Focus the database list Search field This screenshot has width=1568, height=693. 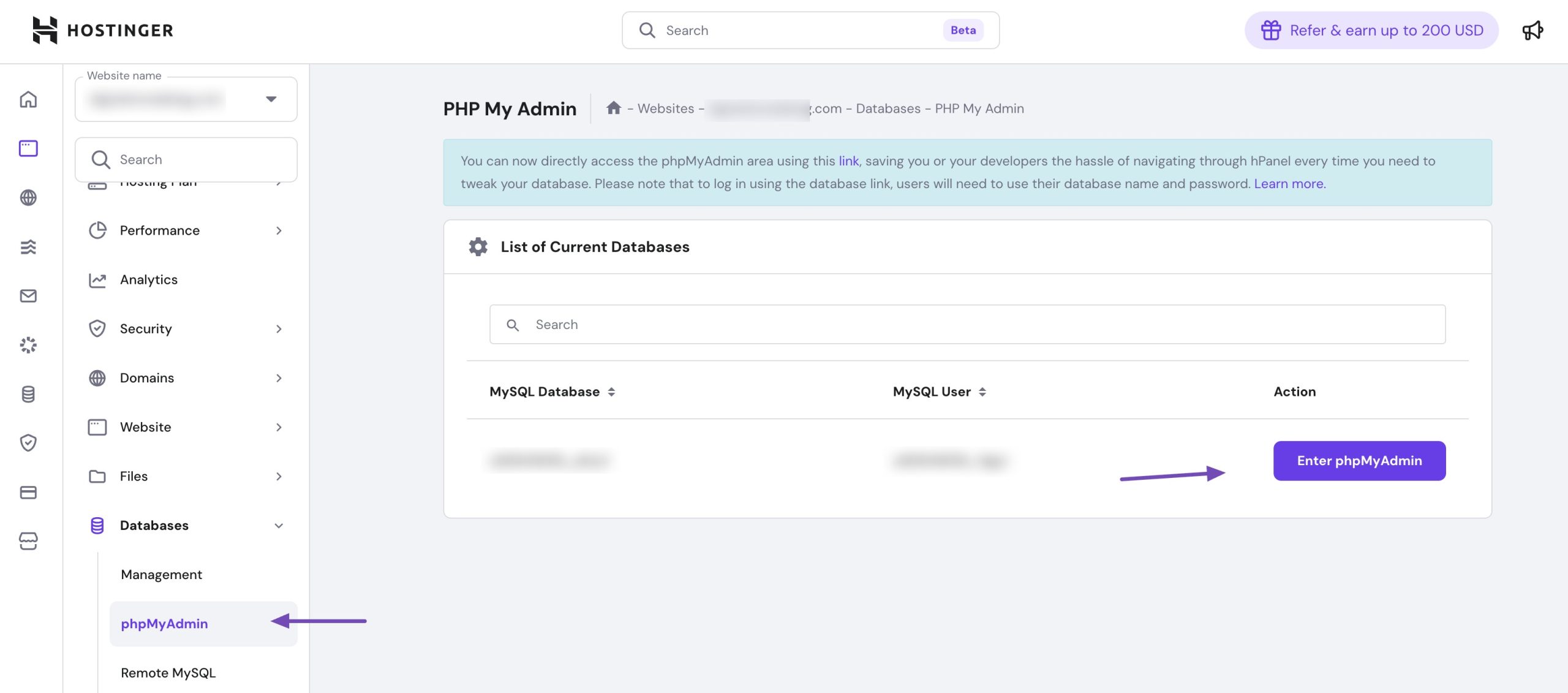click(x=967, y=325)
